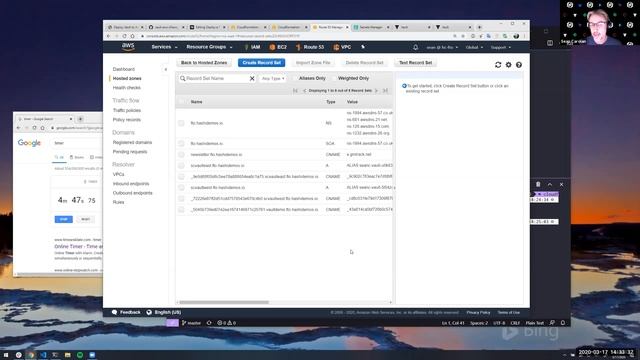The image size is (640, 360).
Task: Switch to the Secrets Manager browser tab
Action: tap(371, 27)
